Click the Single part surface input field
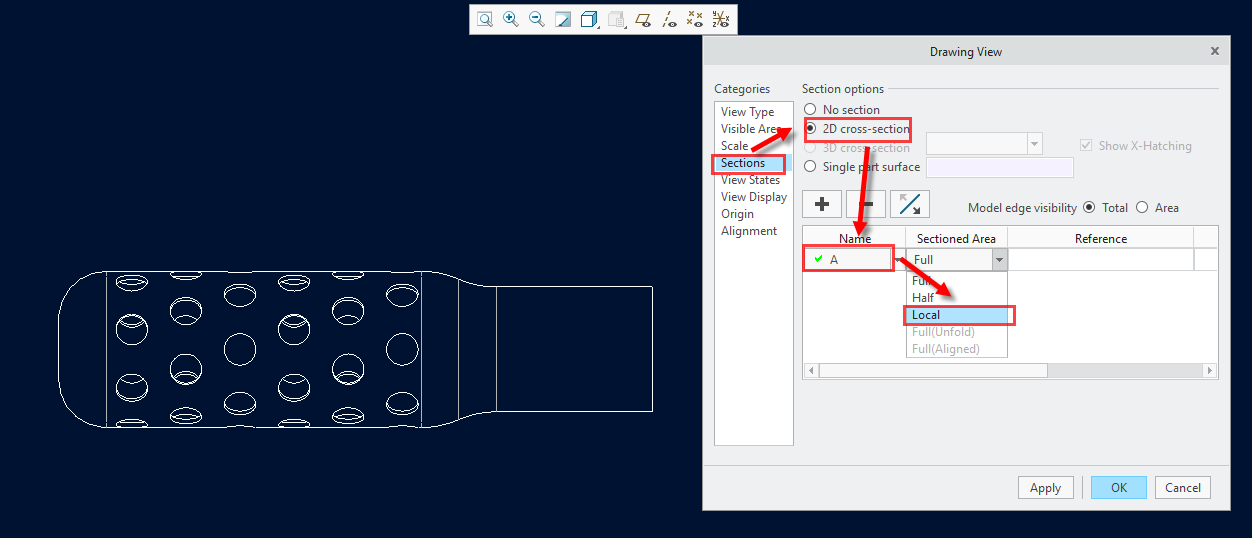The image size is (1252, 538). coord(1000,167)
